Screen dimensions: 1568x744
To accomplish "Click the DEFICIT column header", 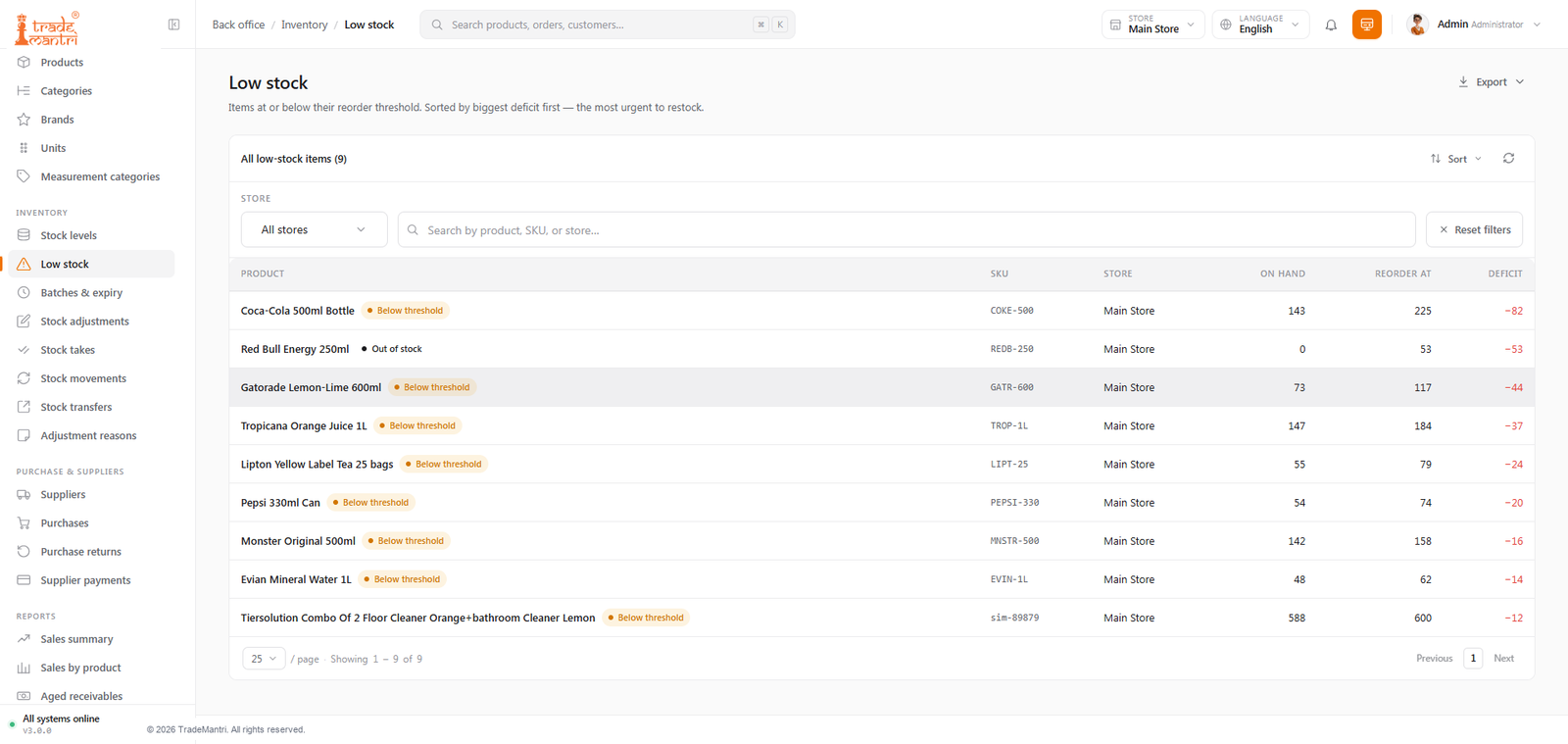I will tap(1504, 273).
